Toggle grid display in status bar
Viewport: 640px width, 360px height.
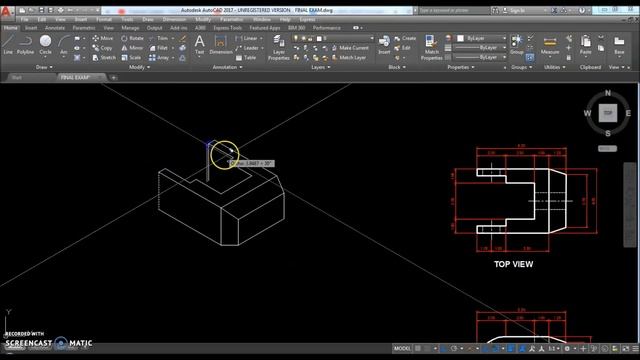pos(418,349)
